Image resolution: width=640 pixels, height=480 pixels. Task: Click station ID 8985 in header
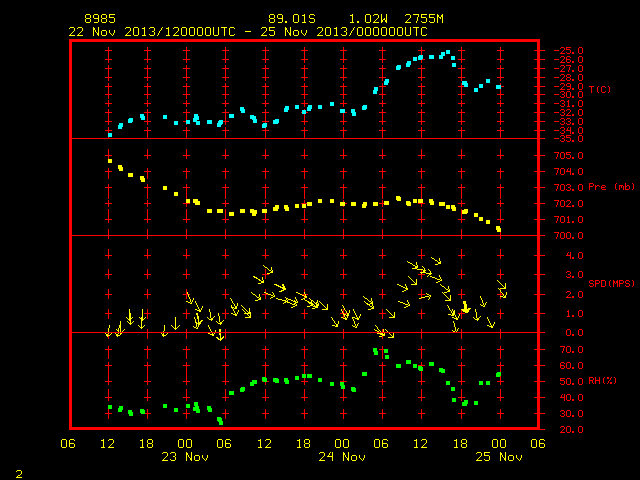pos(100,19)
